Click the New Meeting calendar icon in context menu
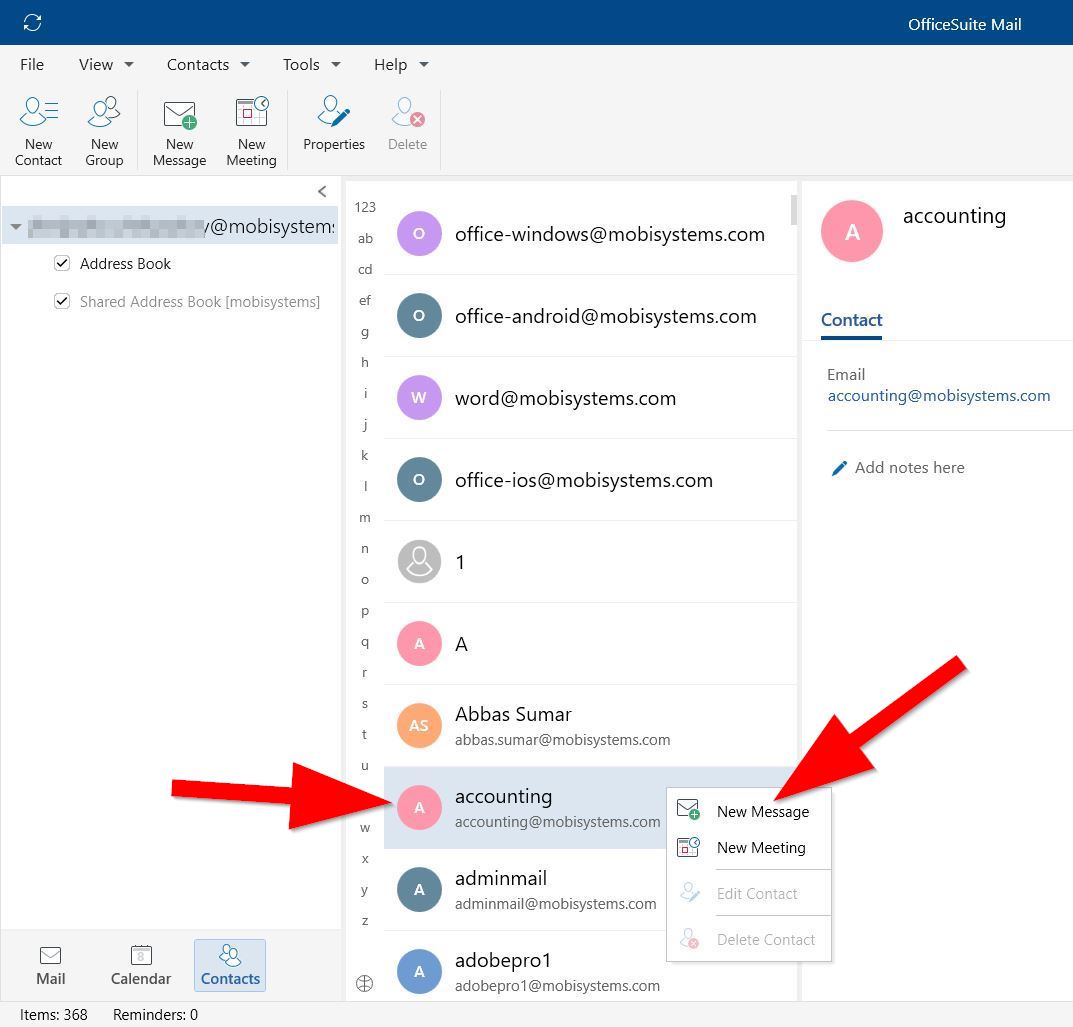 [x=688, y=847]
